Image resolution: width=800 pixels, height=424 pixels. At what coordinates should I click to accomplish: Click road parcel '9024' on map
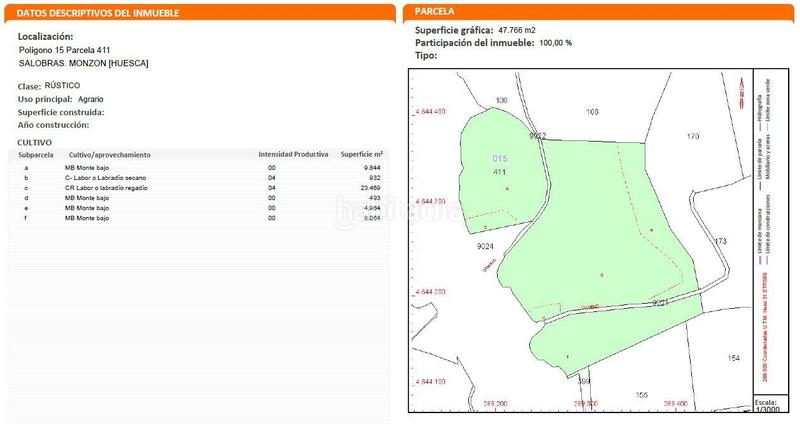485,246
